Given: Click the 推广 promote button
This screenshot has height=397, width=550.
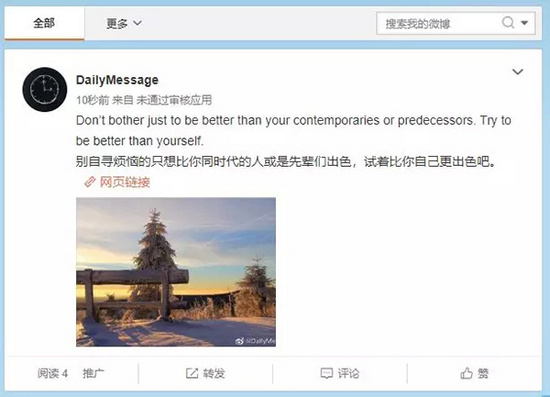Looking at the screenshot, I should pyautogui.click(x=93, y=374).
